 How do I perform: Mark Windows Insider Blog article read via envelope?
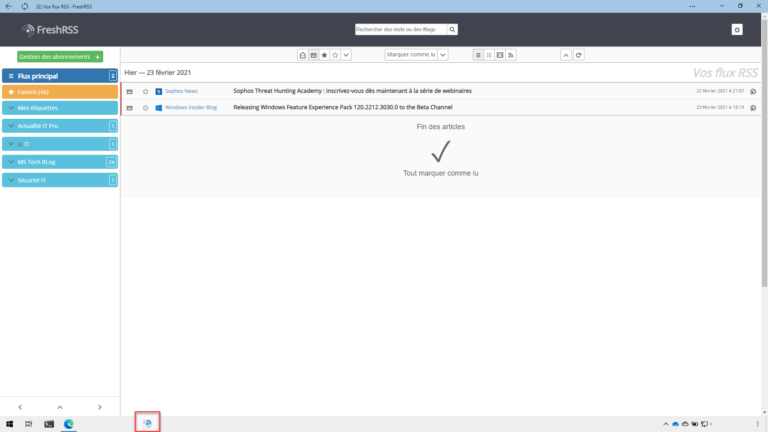129,108
